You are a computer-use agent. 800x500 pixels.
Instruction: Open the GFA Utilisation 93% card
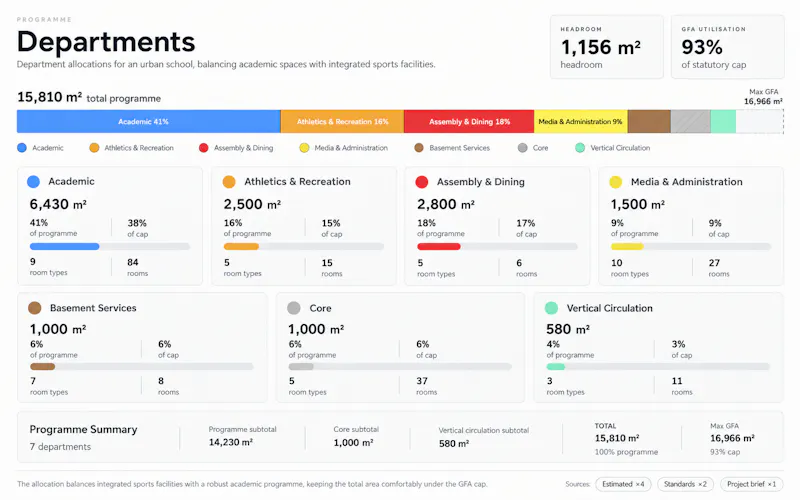[x=728, y=46]
